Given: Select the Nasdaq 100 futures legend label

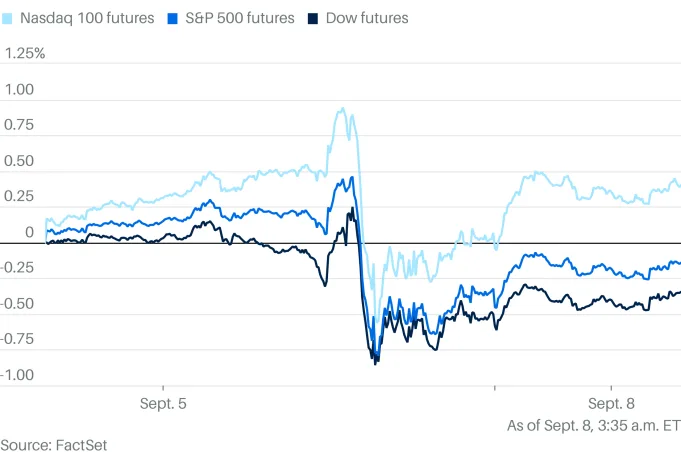Looking at the screenshot, I should pyautogui.click(x=88, y=18).
